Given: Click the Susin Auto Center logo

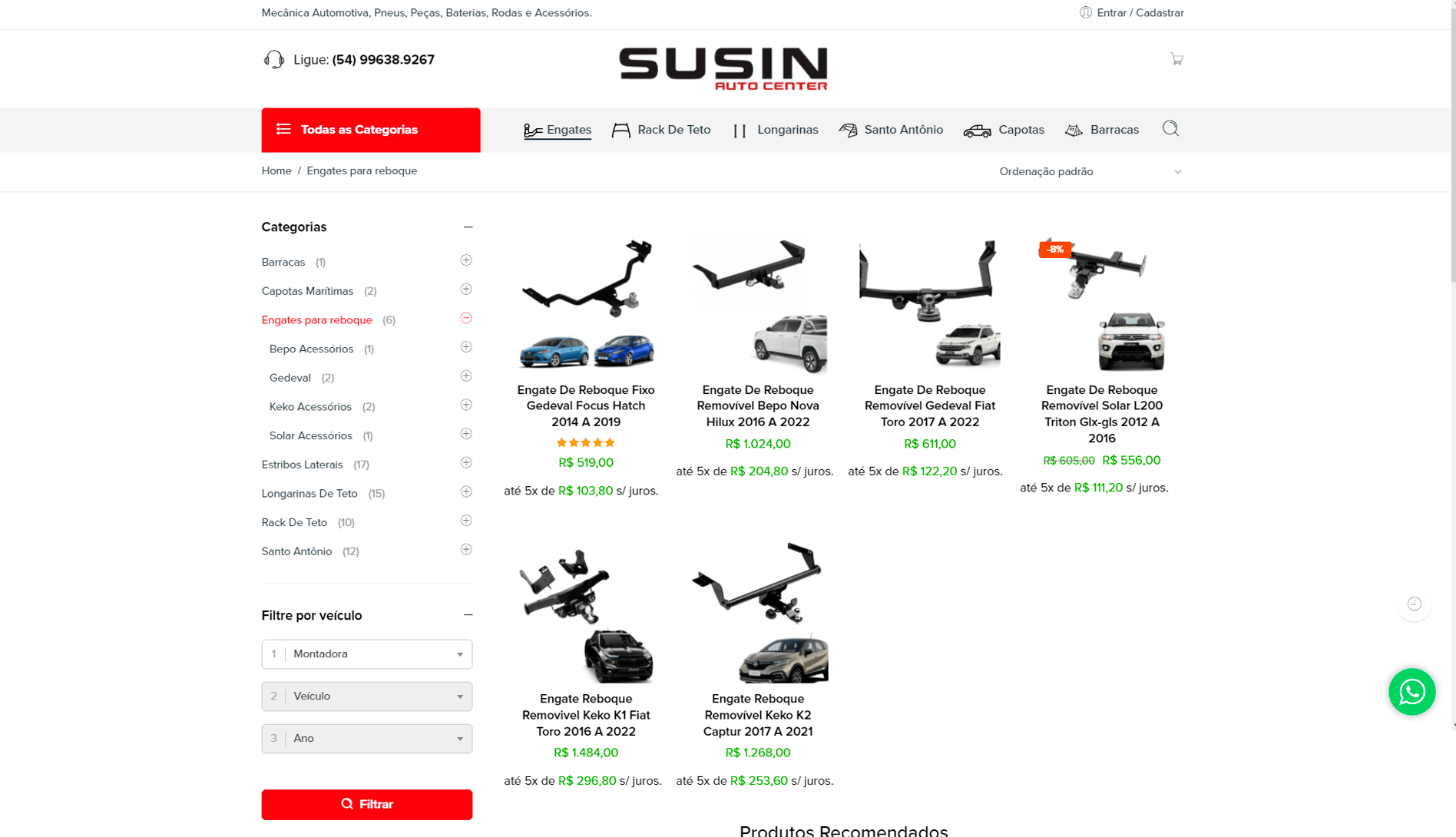Looking at the screenshot, I should (x=723, y=69).
